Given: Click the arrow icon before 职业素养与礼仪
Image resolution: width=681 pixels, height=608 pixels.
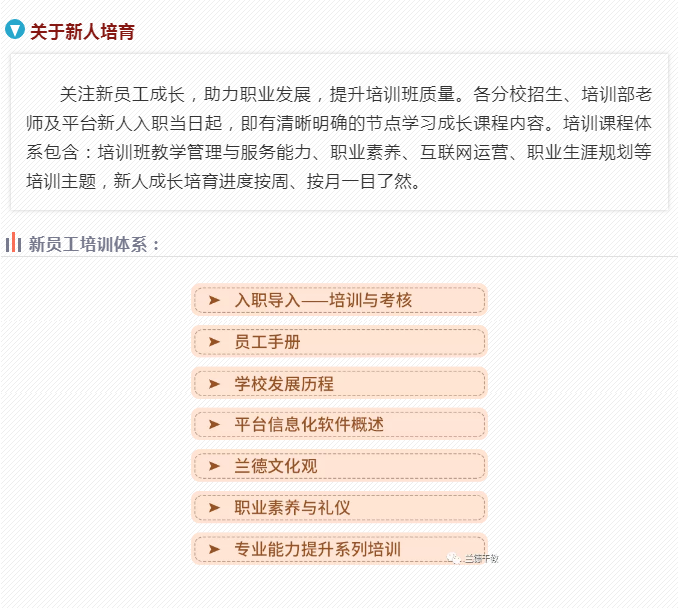Looking at the screenshot, I should pos(213,507).
